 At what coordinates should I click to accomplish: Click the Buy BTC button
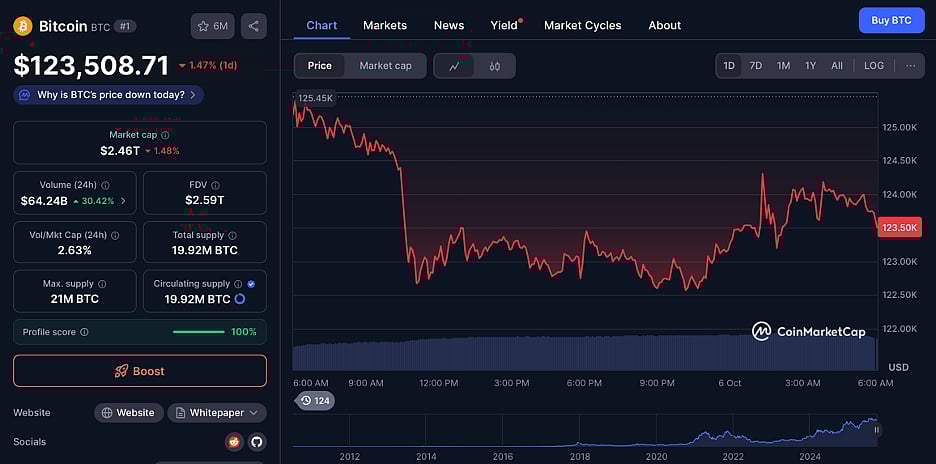pyautogui.click(x=891, y=20)
